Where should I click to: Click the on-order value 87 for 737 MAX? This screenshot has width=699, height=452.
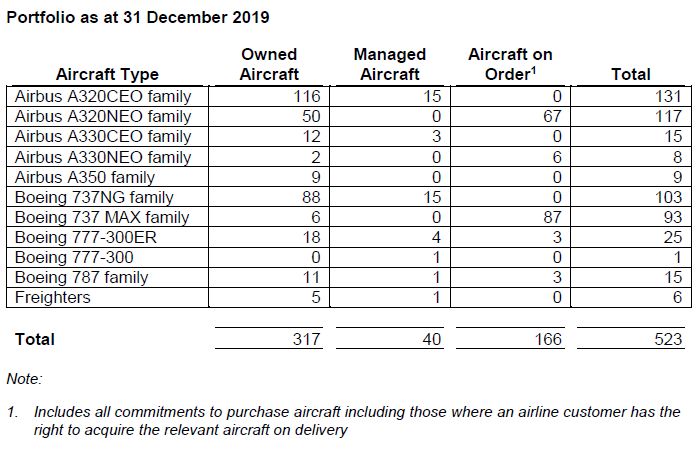[x=552, y=217]
